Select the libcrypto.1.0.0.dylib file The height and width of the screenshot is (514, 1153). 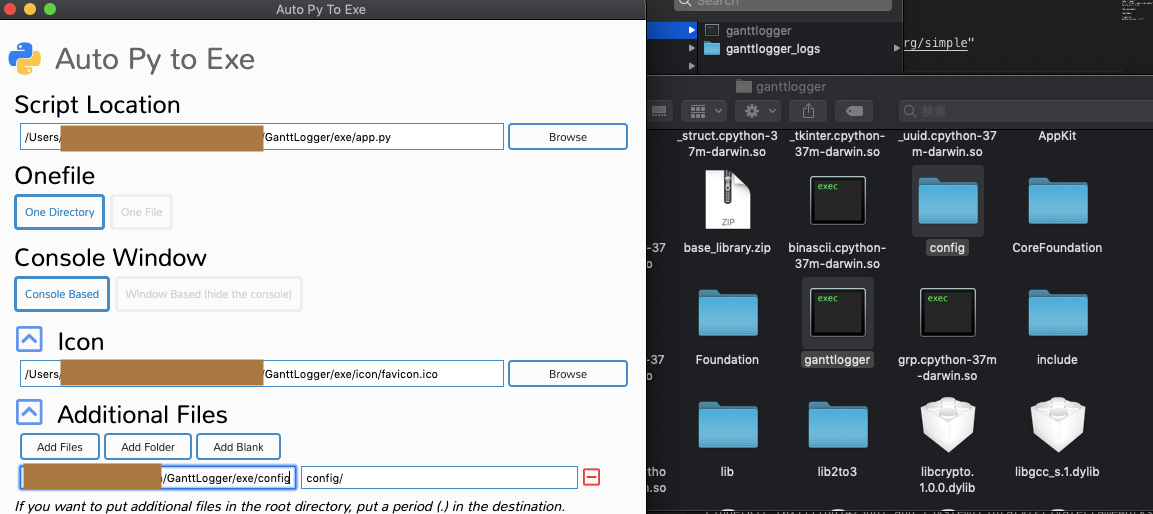coord(948,425)
